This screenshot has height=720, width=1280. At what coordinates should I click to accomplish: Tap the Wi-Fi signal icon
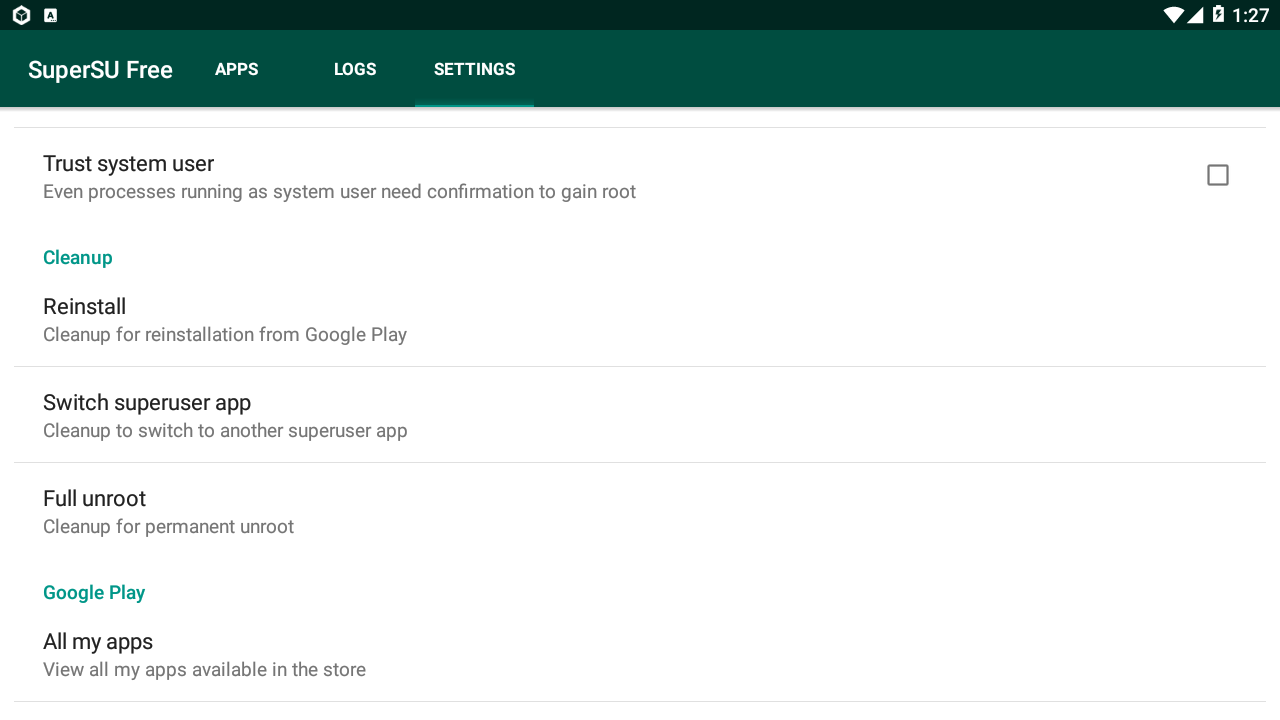click(1173, 15)
